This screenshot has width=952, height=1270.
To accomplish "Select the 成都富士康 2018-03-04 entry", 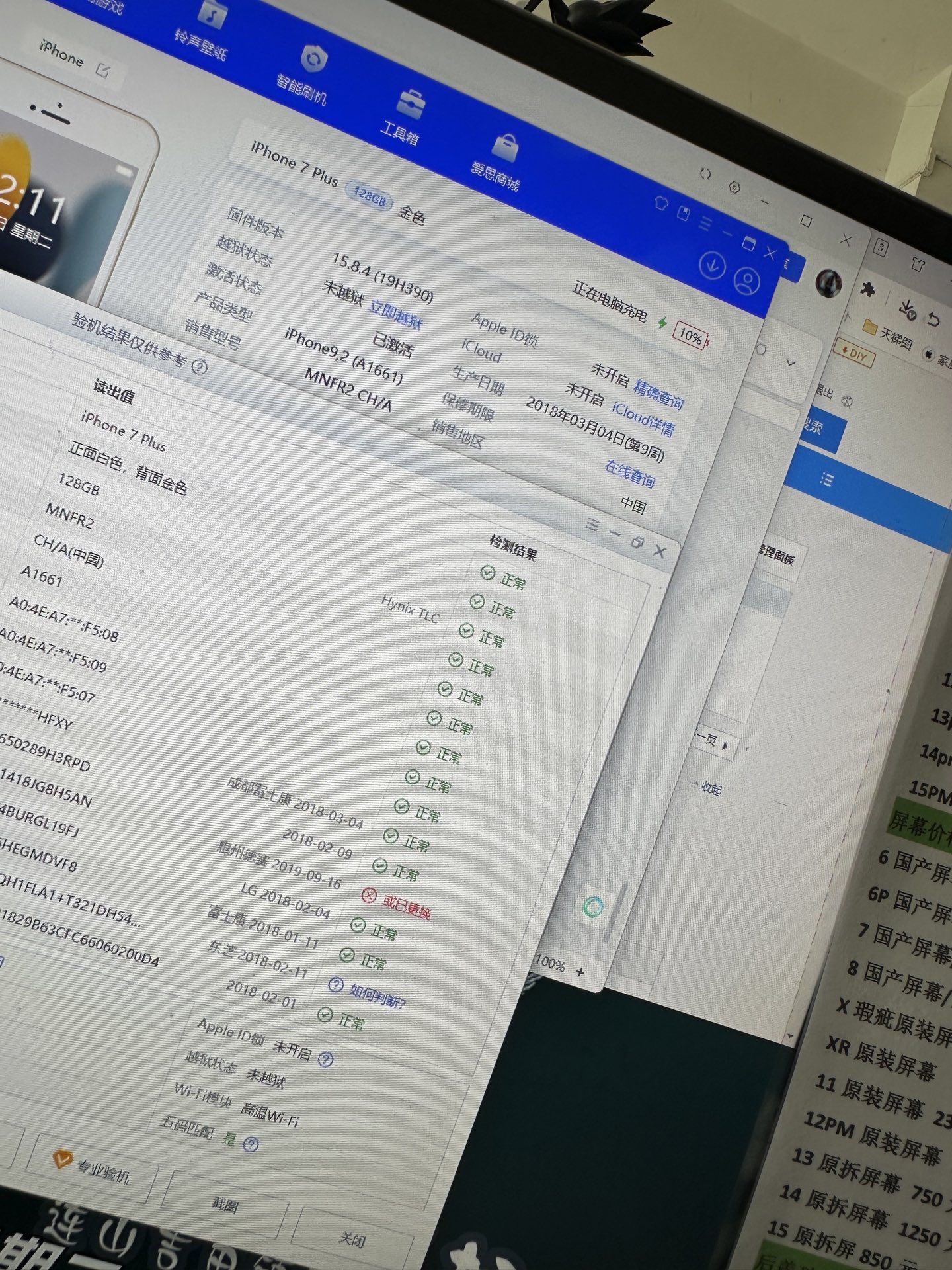I will click(x=294, y=802).
